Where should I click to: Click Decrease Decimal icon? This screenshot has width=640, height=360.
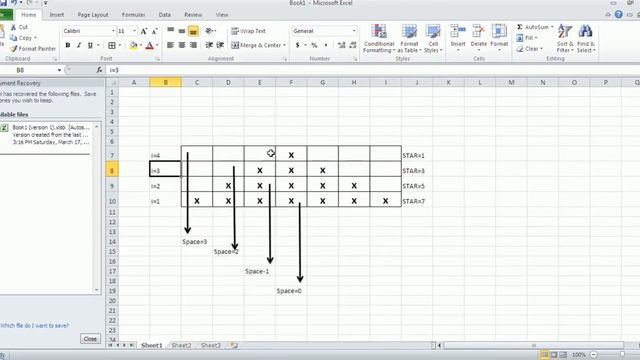353,45
